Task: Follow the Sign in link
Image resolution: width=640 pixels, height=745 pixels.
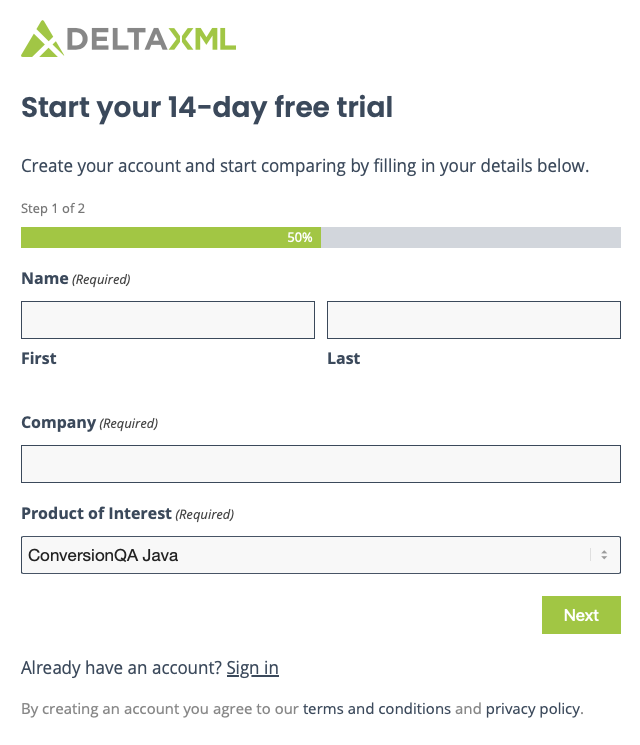Action: coord(252,668)
